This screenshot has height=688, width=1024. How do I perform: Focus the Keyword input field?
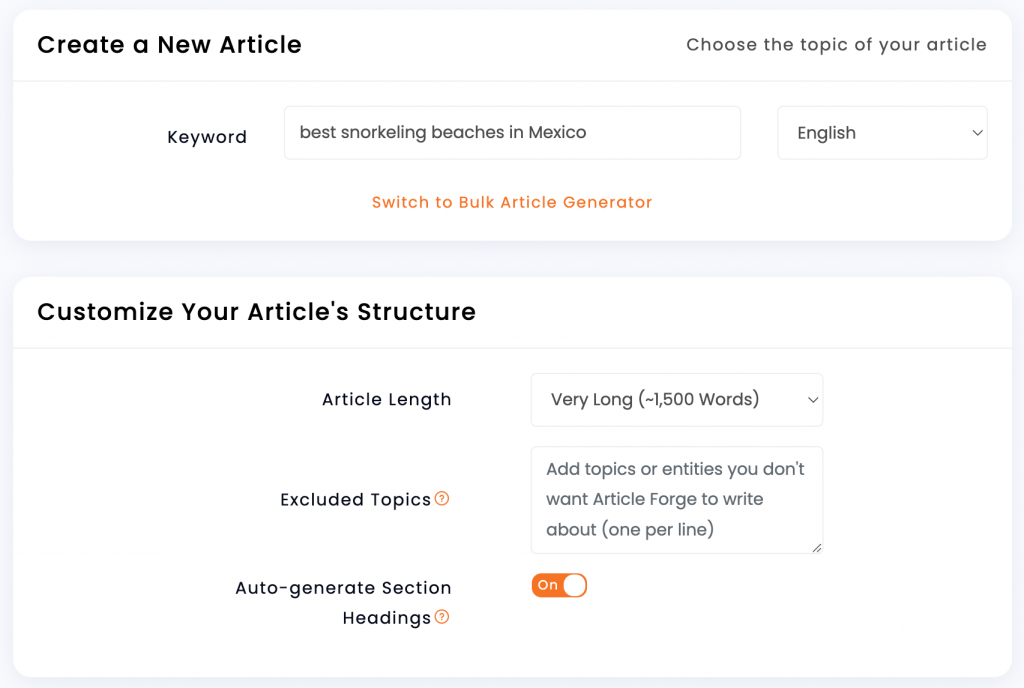(512, 133)
